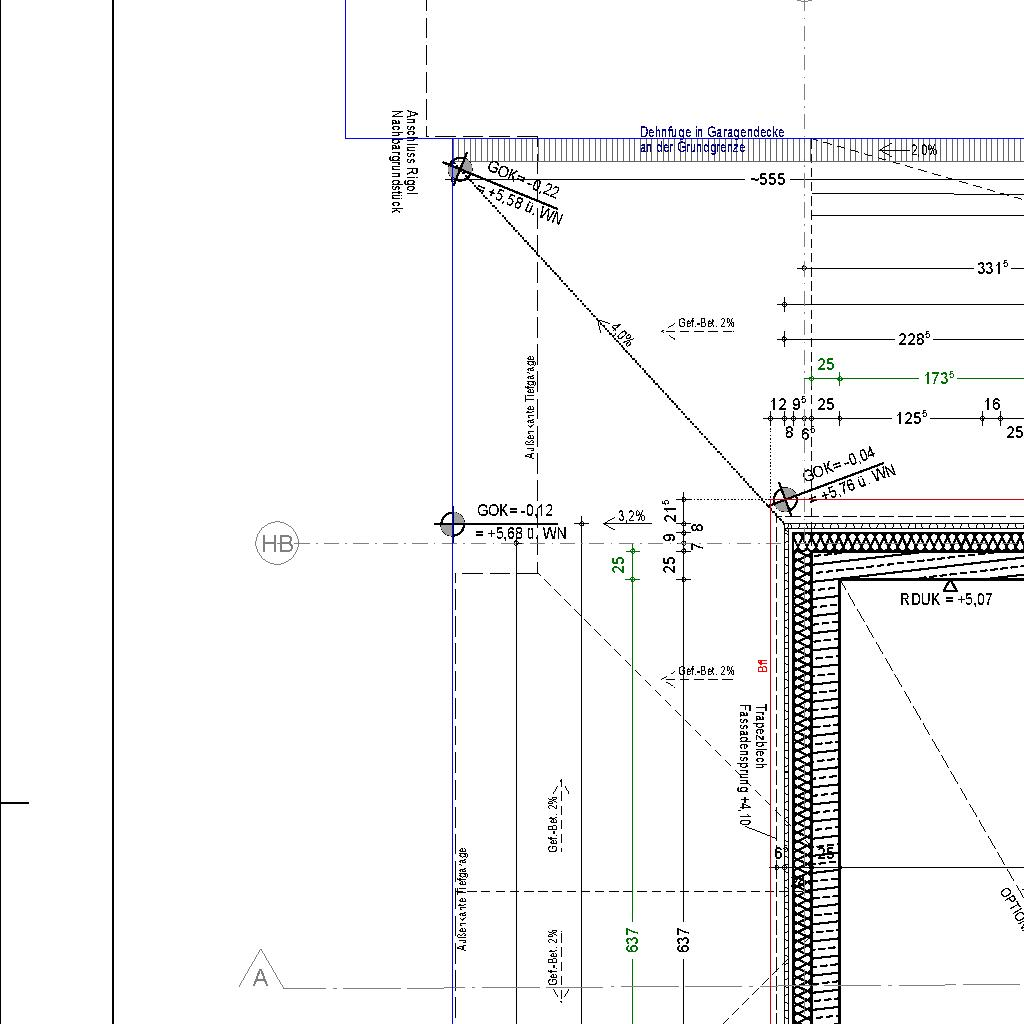Viewport: 1024px width, 1024px height.
Task: Select the green 637 vertical dimension
Action: pyautogui.click(x=632, y=939)
